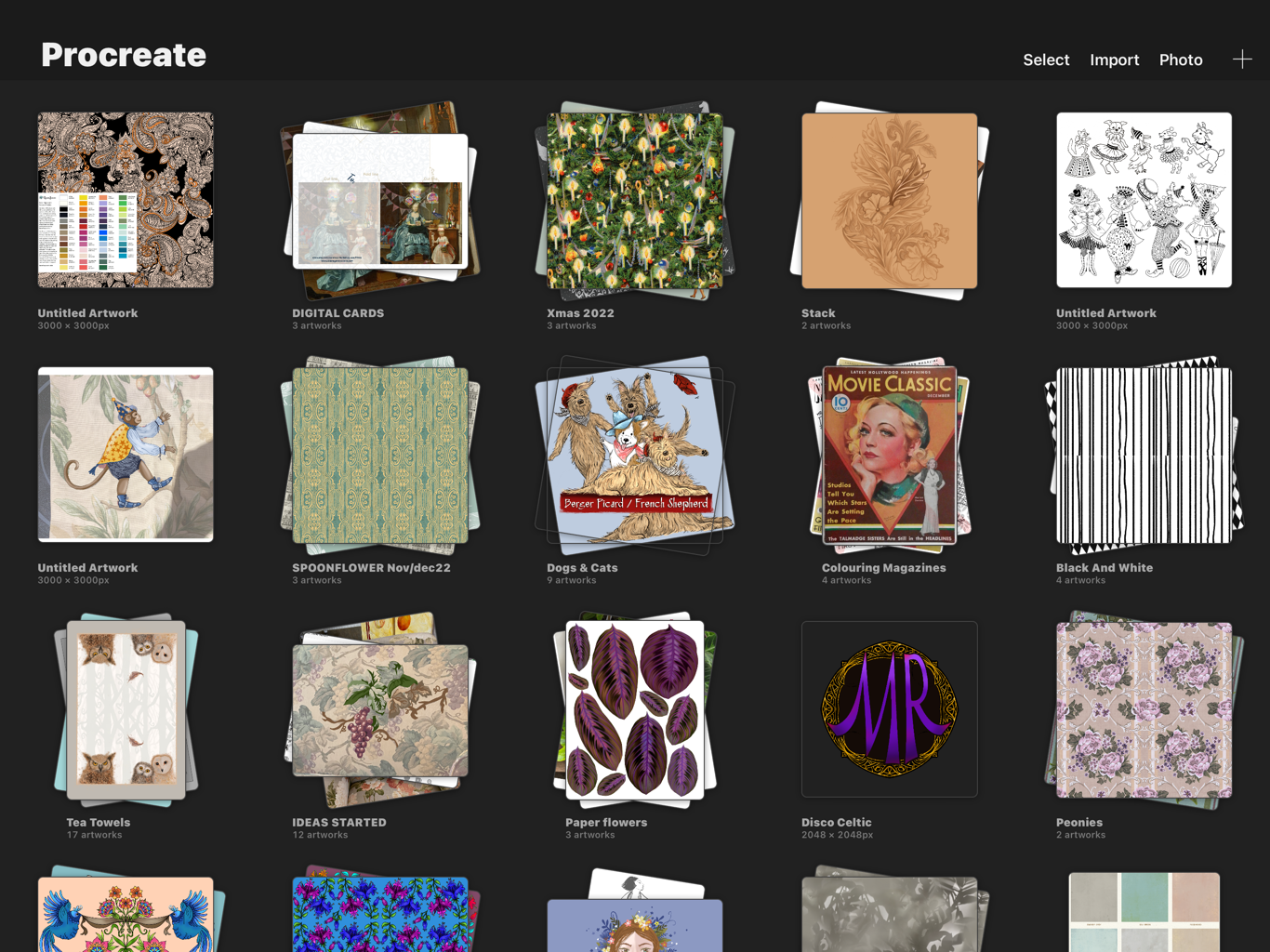Open the tan floral Stack thumbnail

[890, 200]
